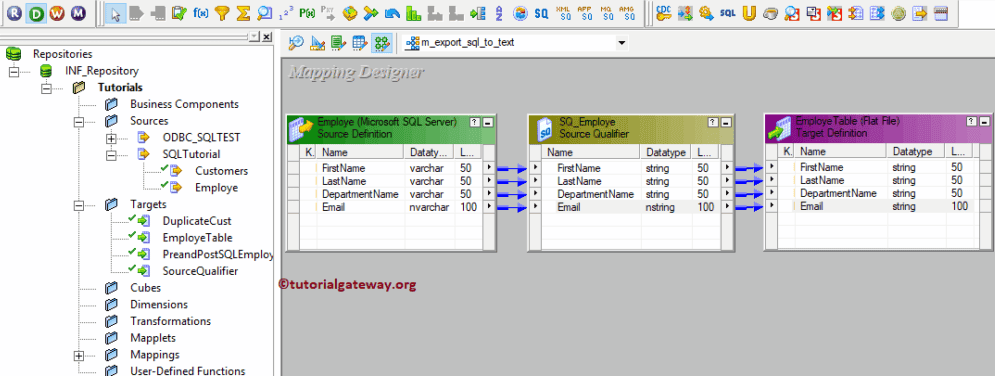Add an Expression transformation f(x) icon
The height and width of the screenshot is (376, 995).
(200, 13)
